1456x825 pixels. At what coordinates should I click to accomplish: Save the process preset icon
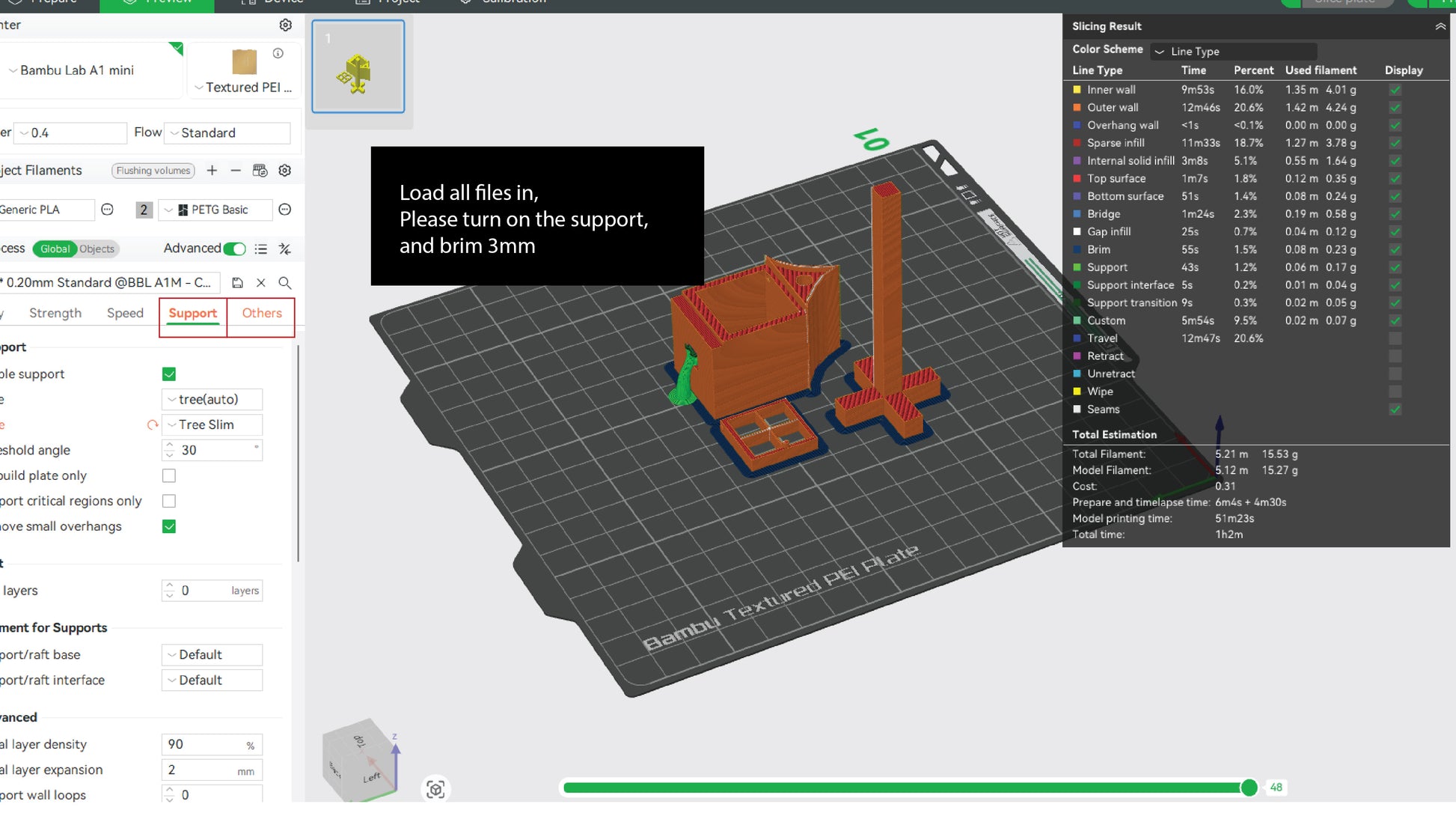pyautogui.click(x=237, y=283)
